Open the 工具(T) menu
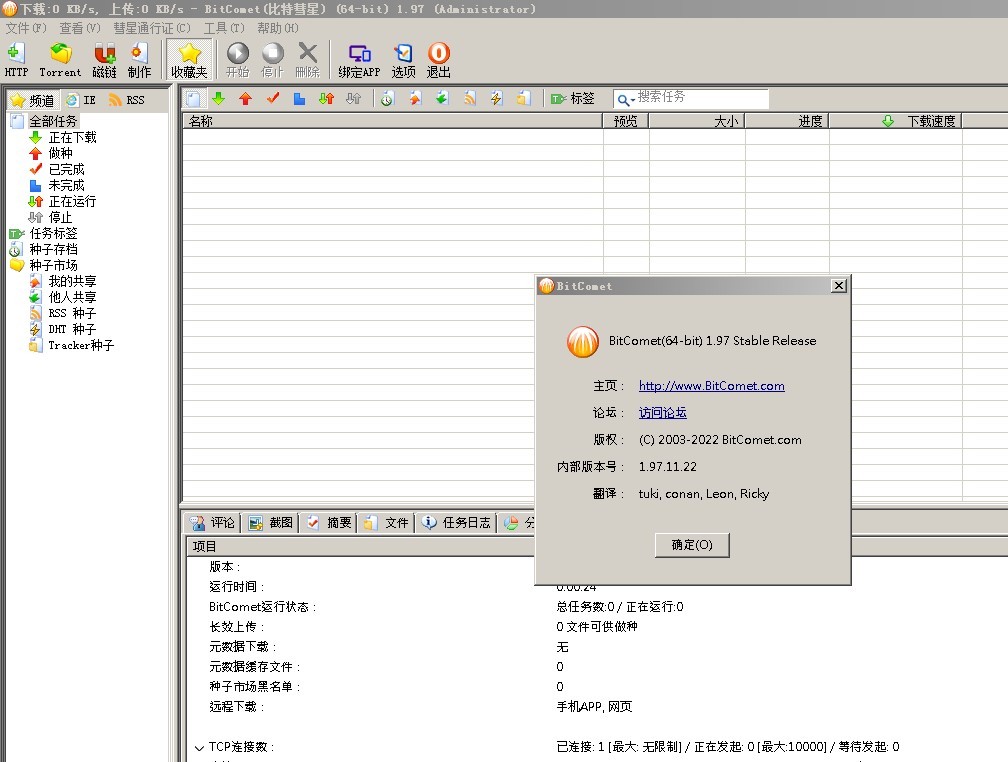The image size is (1008, 762). pos(224,28)
